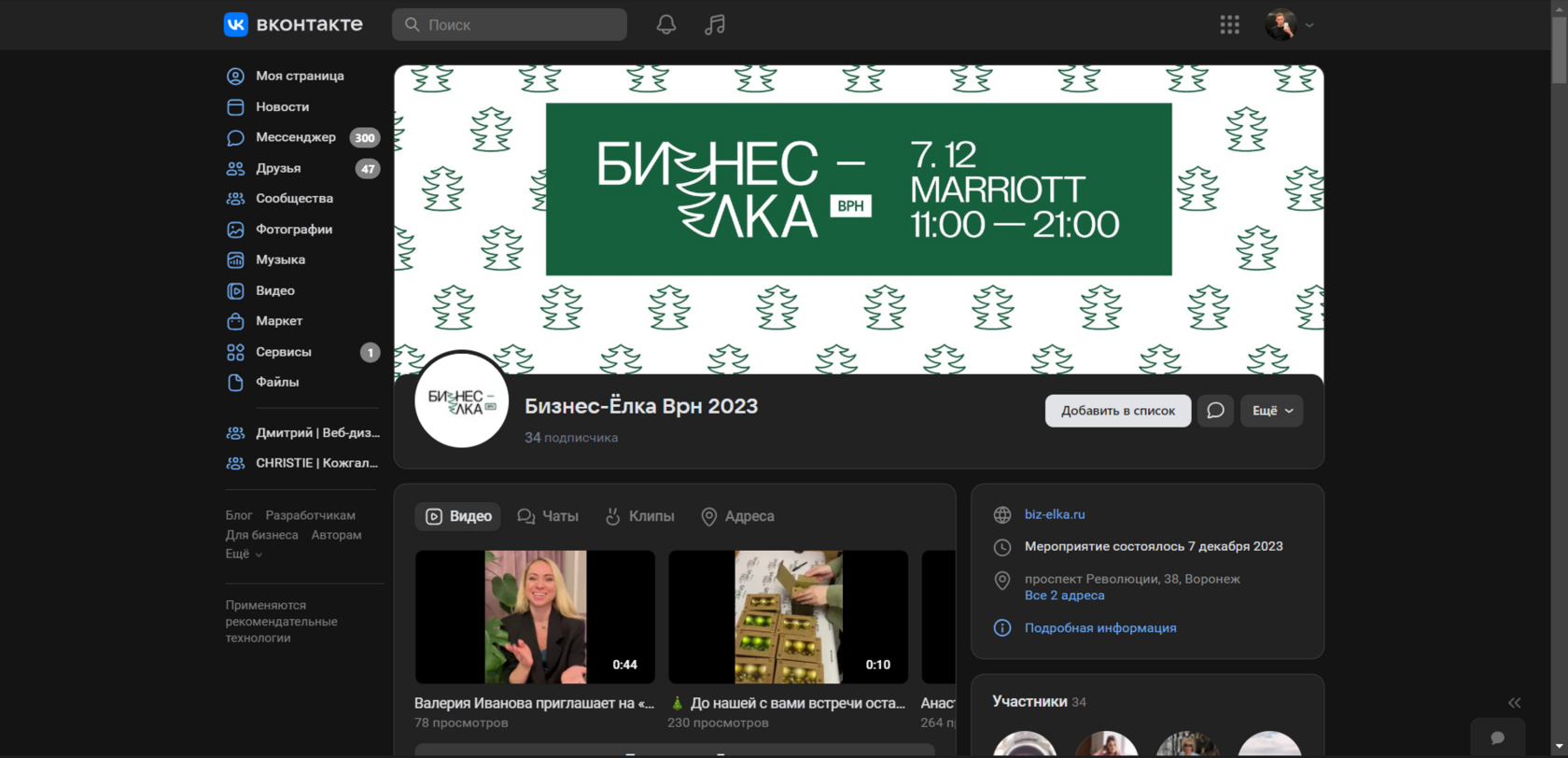Open the notifications bell
The image size is (1568, 758).
[x=666, y=24]
